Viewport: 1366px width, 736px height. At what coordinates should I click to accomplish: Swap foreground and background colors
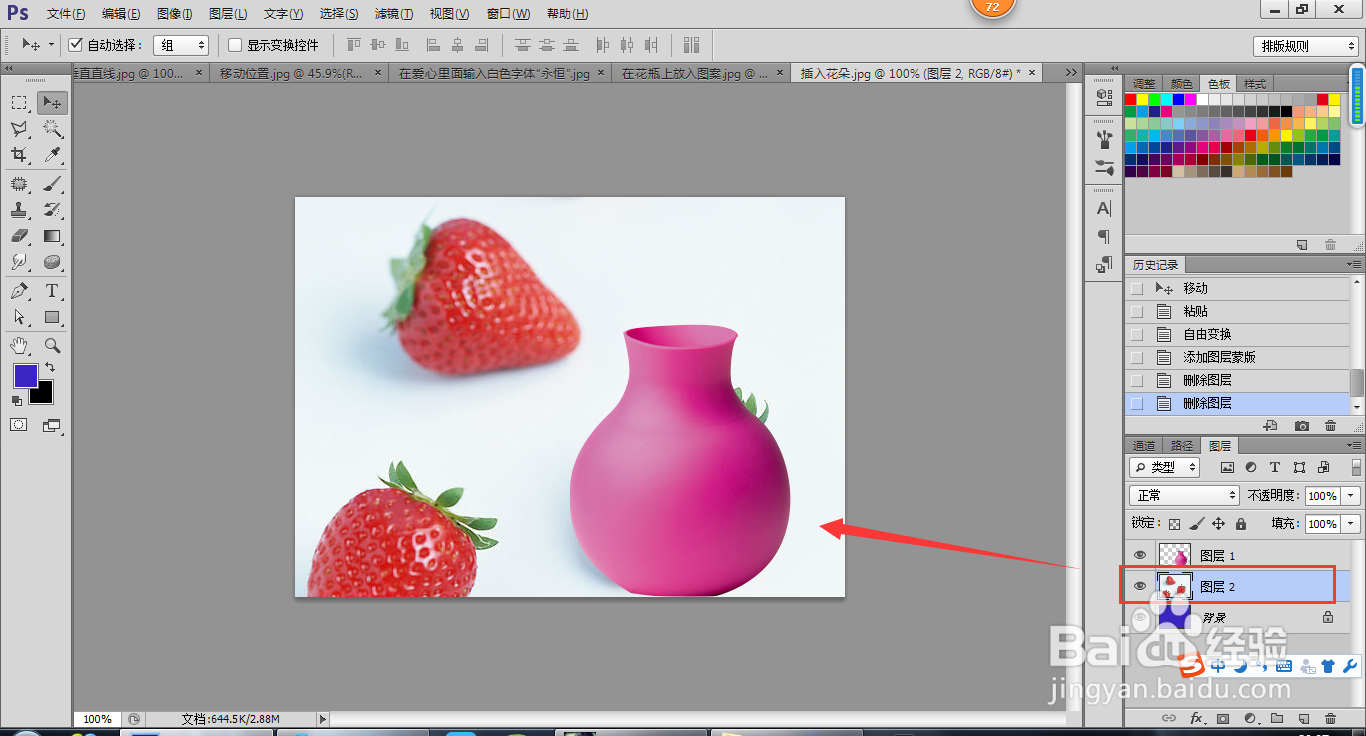click(50, 368)
